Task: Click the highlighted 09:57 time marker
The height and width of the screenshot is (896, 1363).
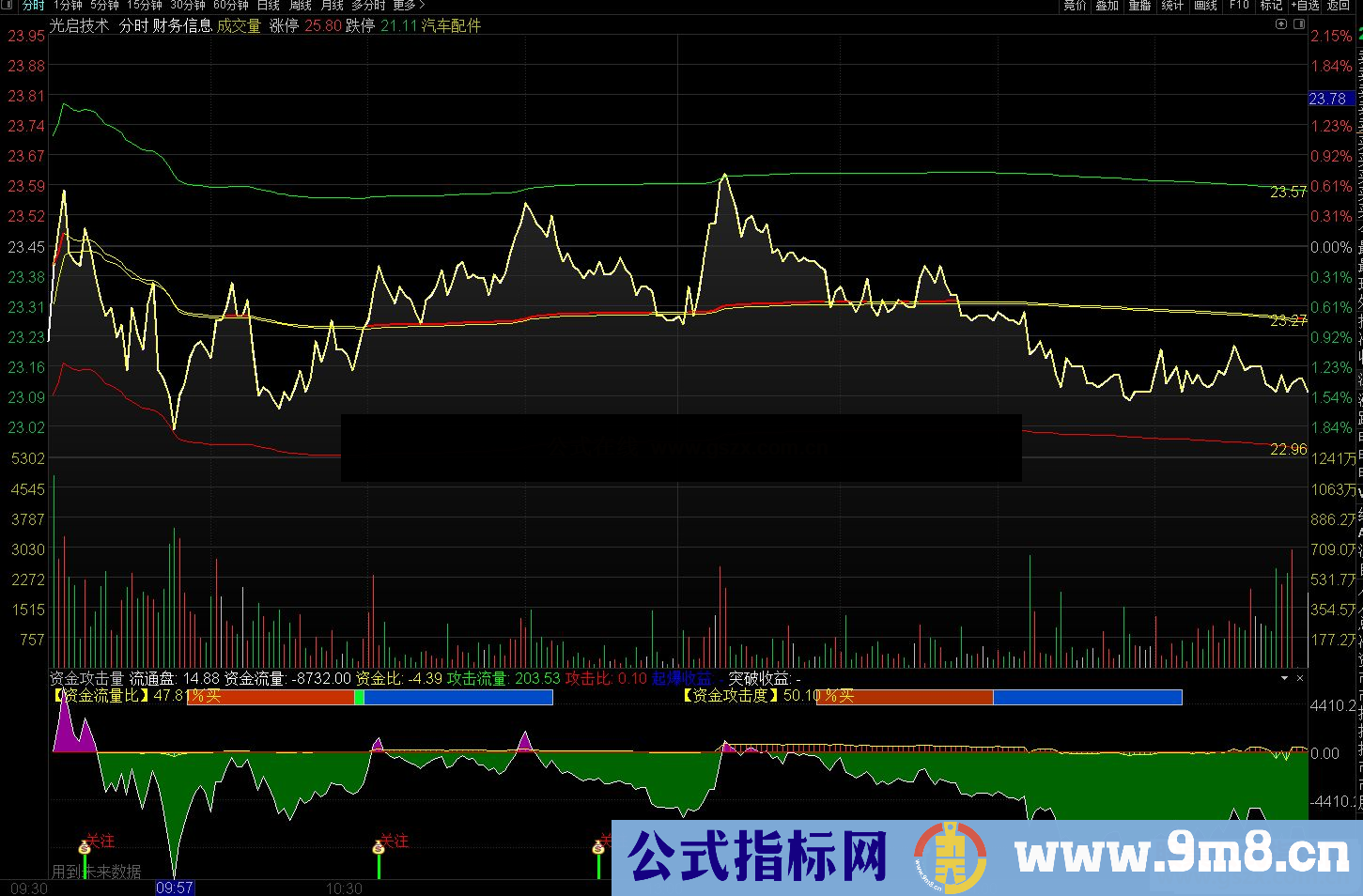Action: pyautogui.click(x=175, y=888)
